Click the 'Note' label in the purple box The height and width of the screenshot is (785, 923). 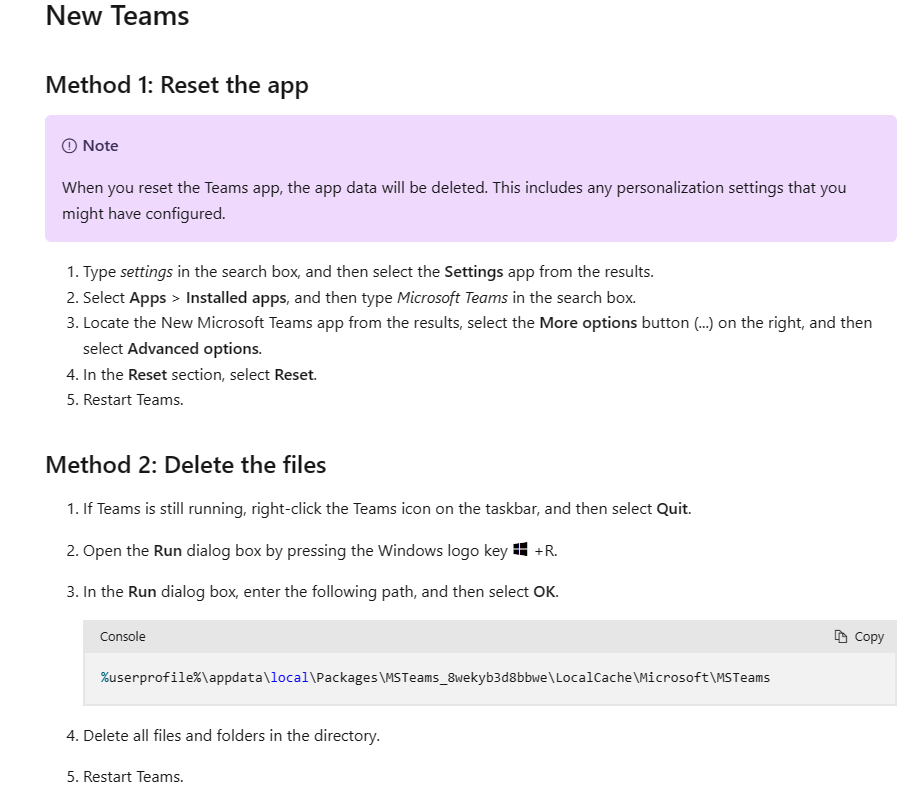pyautogui.click(x=101, y=146)
